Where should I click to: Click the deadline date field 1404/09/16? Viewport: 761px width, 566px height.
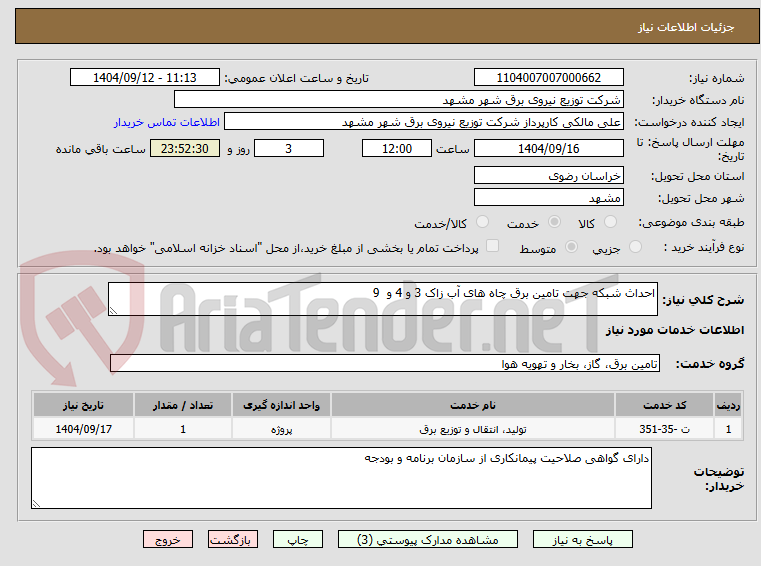click(548, 149)
